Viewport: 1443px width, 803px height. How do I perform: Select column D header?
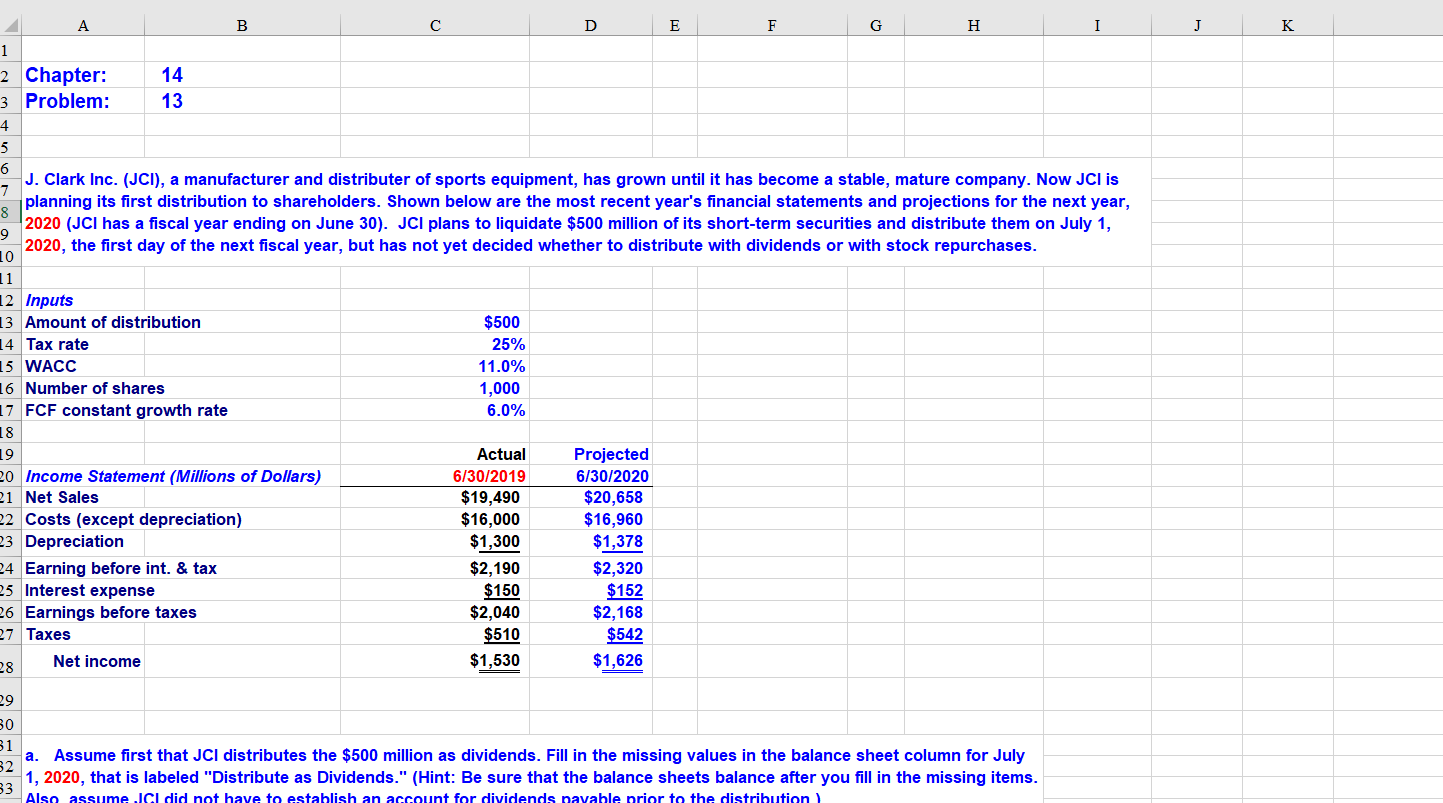coord(592,26)
